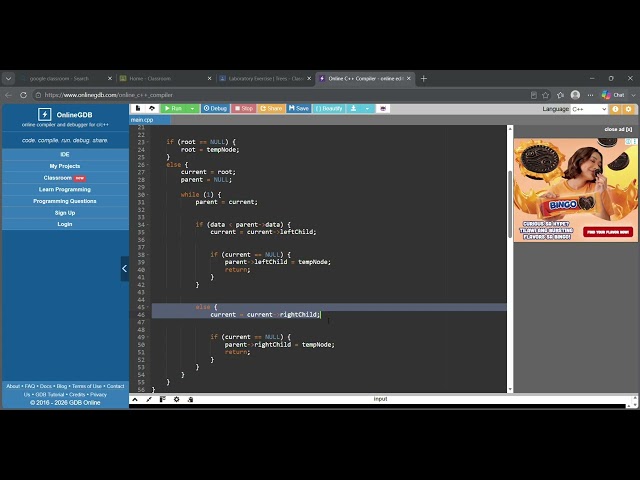640x480 pixels.
Task: Open the Privacy footer link
Action: (x=98, y=395)
